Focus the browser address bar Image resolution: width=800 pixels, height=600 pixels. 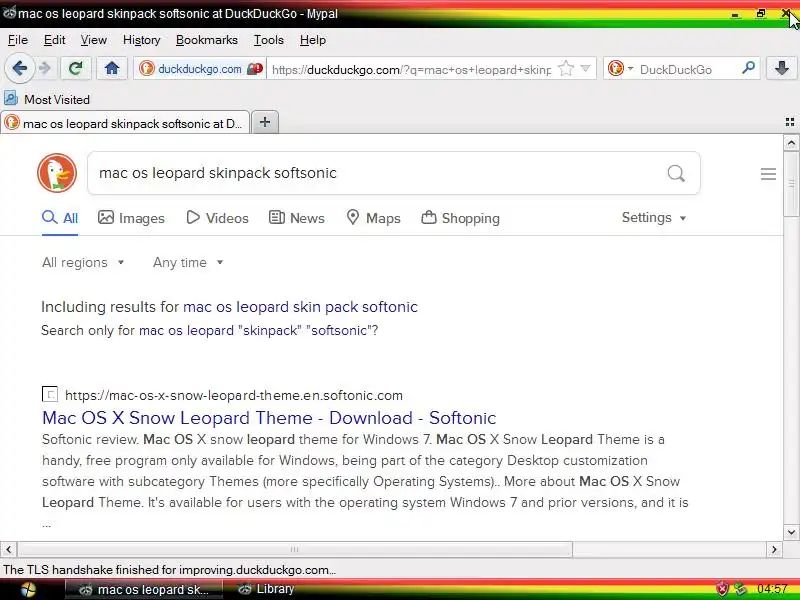click(411, 69)
